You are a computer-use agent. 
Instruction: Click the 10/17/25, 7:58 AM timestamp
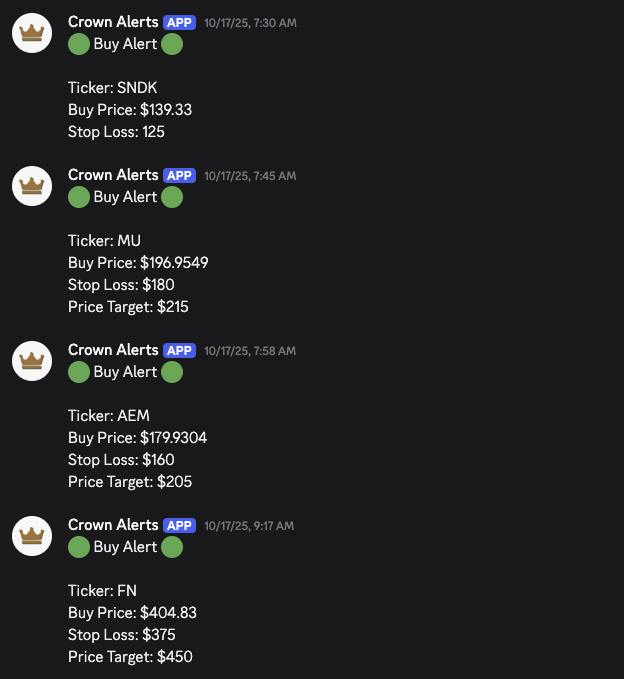[250, 351]
